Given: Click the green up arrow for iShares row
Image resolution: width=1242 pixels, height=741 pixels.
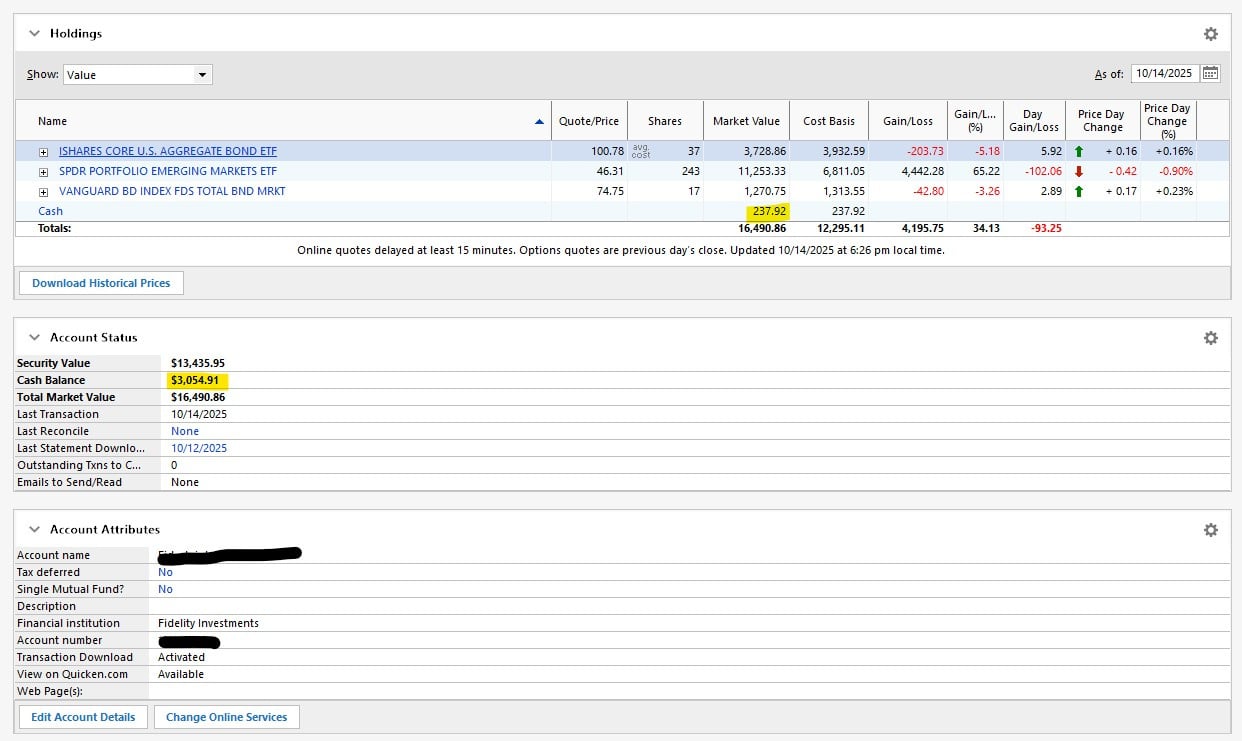Looking at the screenshot, I should pyautogui.click(x=1079, y=151).
